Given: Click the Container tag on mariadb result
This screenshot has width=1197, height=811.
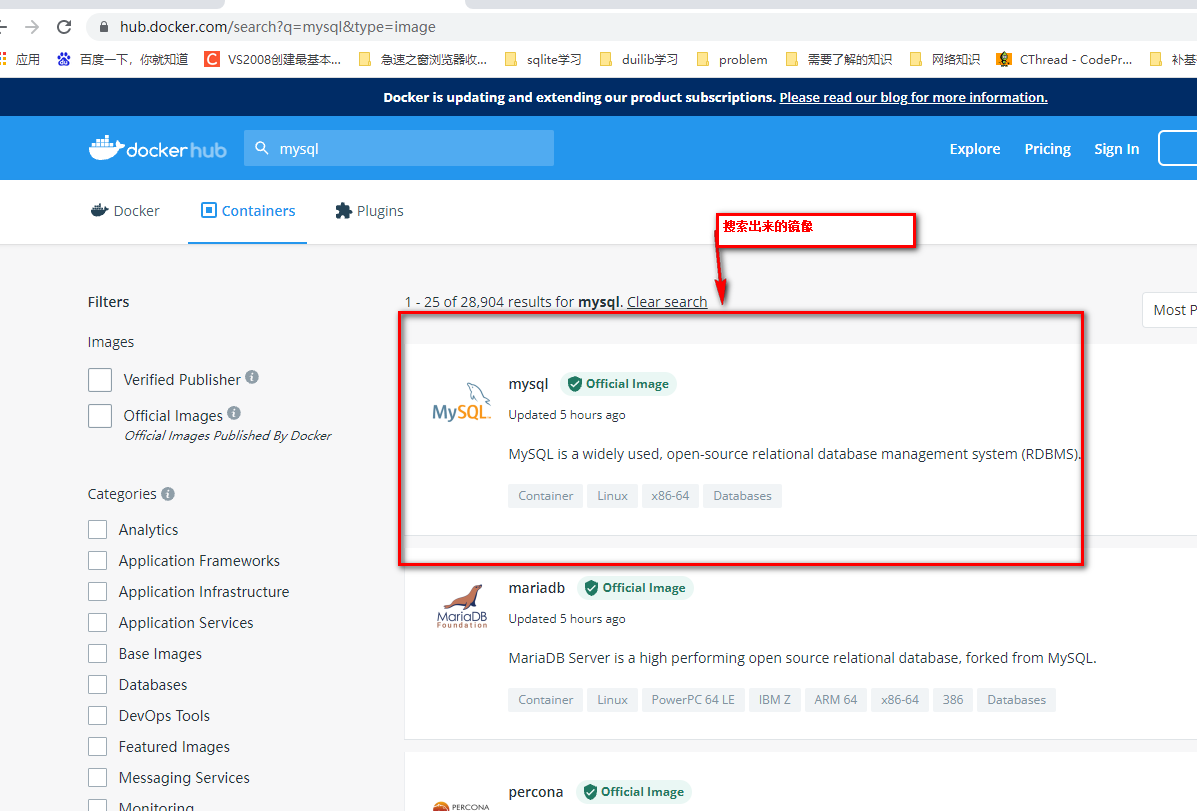Looking at the screenshot, I should click(x=546, y=700).
